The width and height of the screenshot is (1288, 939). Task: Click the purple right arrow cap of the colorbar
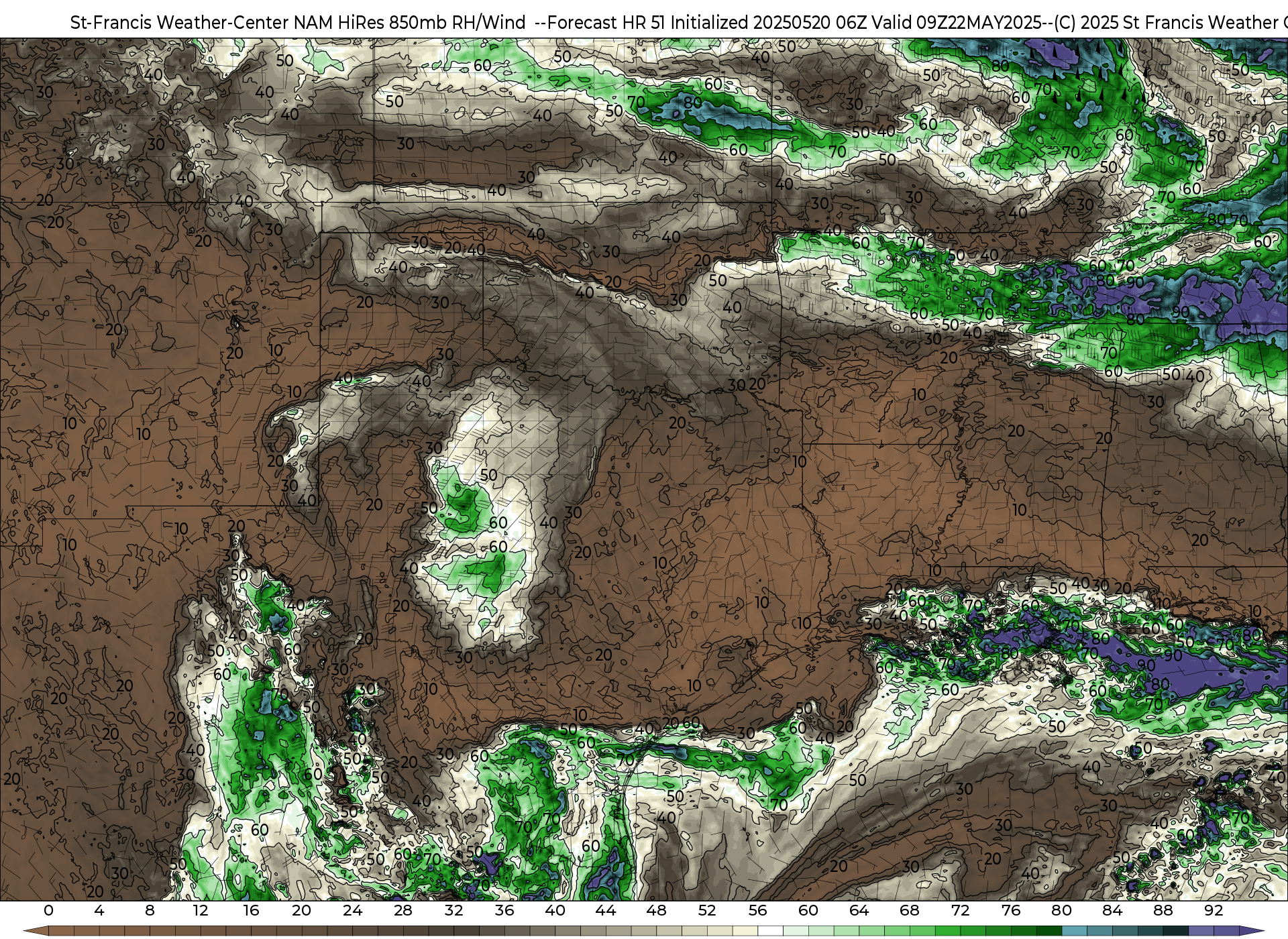tap(1250, 932)
